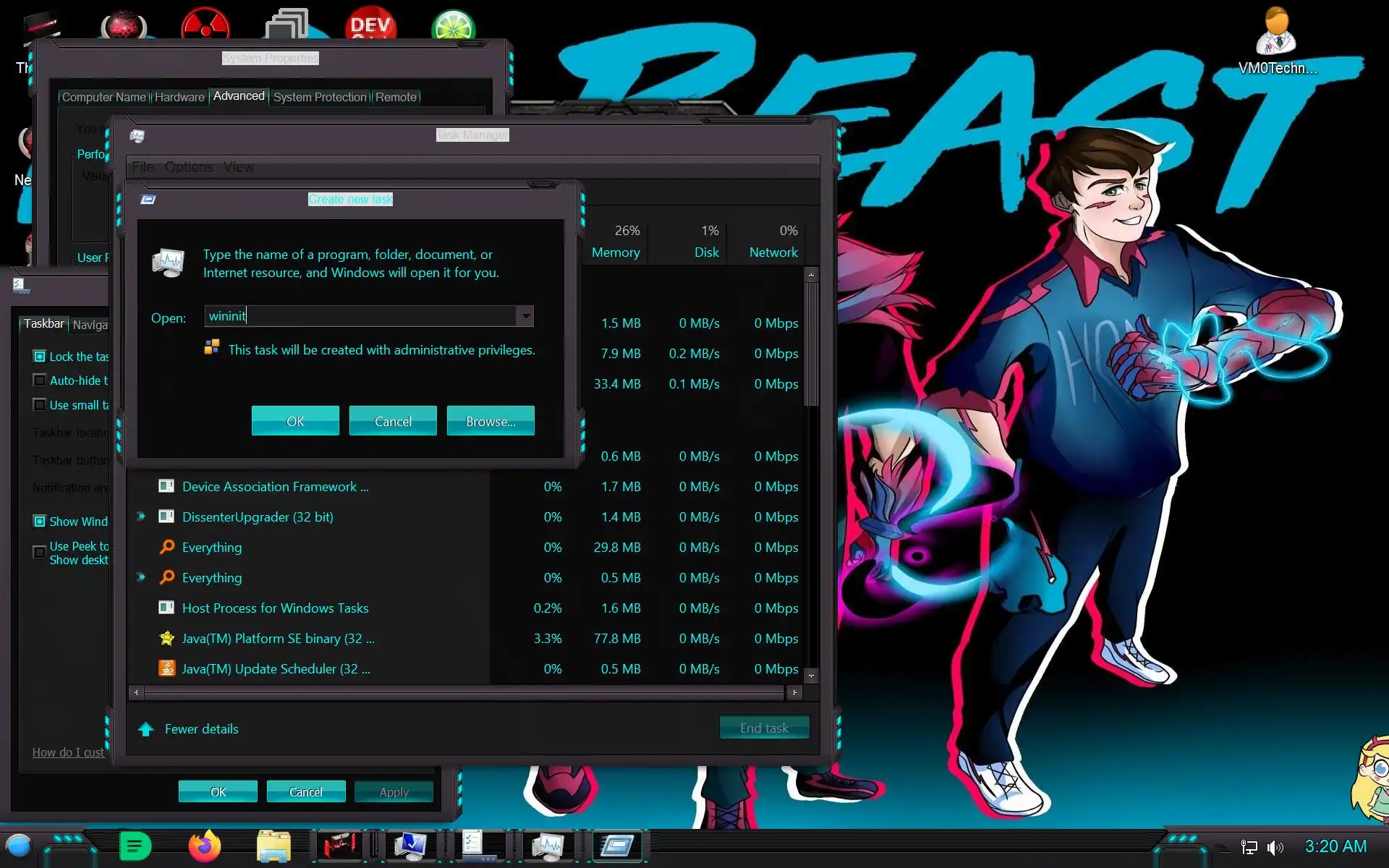Click the network icon in system tray

[1249, 847]
